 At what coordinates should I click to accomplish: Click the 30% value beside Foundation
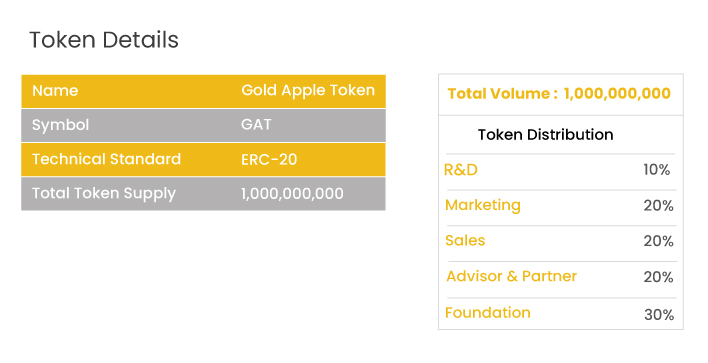659,315
